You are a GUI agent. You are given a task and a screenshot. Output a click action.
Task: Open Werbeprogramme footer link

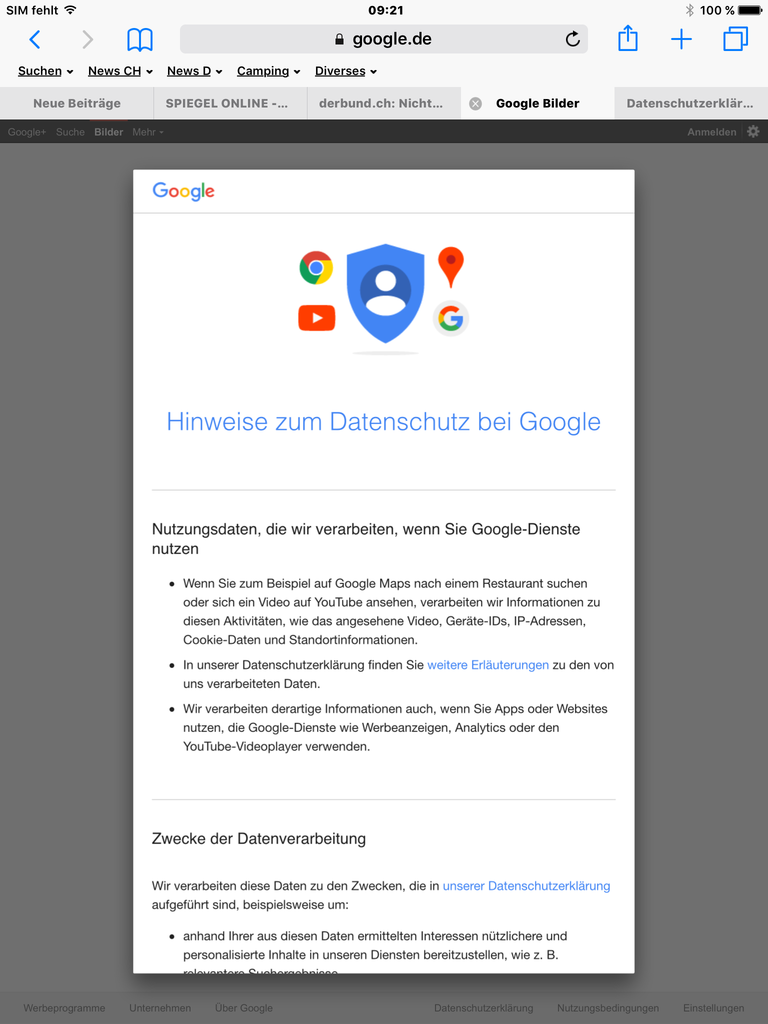(64, 1008)
